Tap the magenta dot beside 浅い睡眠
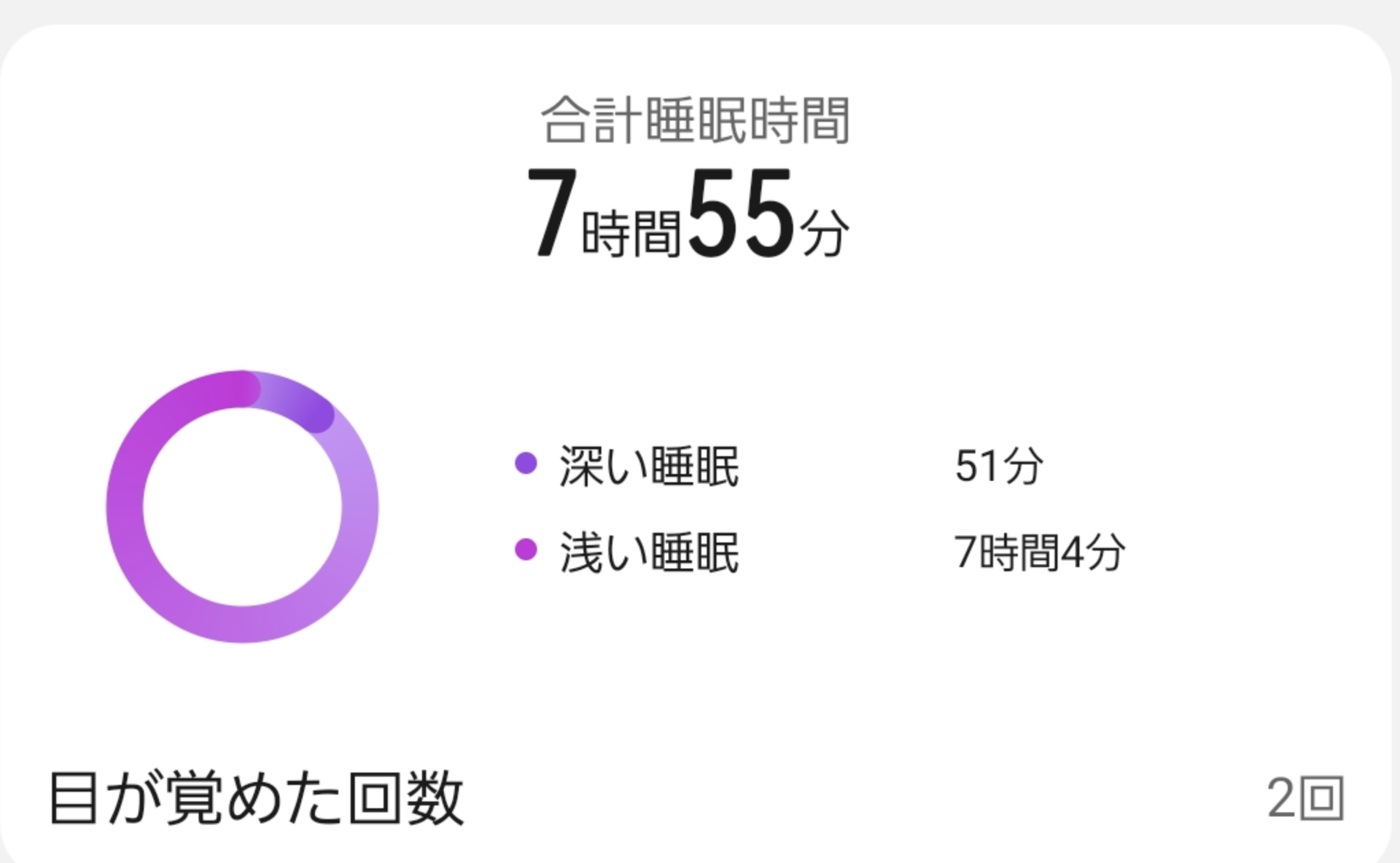The height and width of the screenshot is (863, 1400). (x=526, y=550)
